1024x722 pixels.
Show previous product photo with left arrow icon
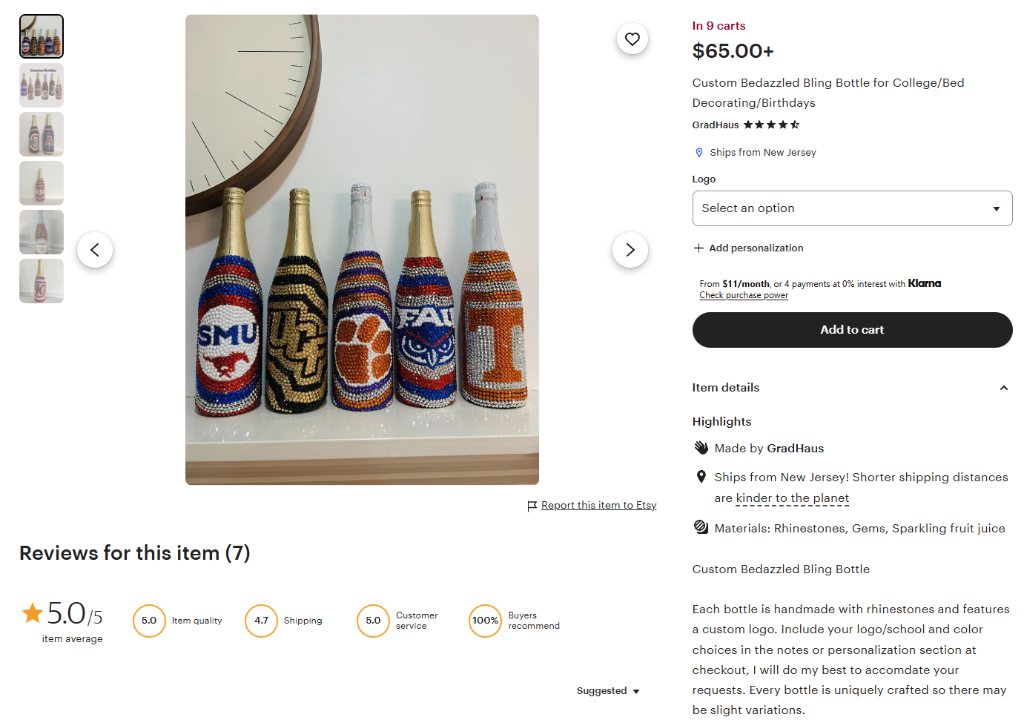tap(95, 249)
